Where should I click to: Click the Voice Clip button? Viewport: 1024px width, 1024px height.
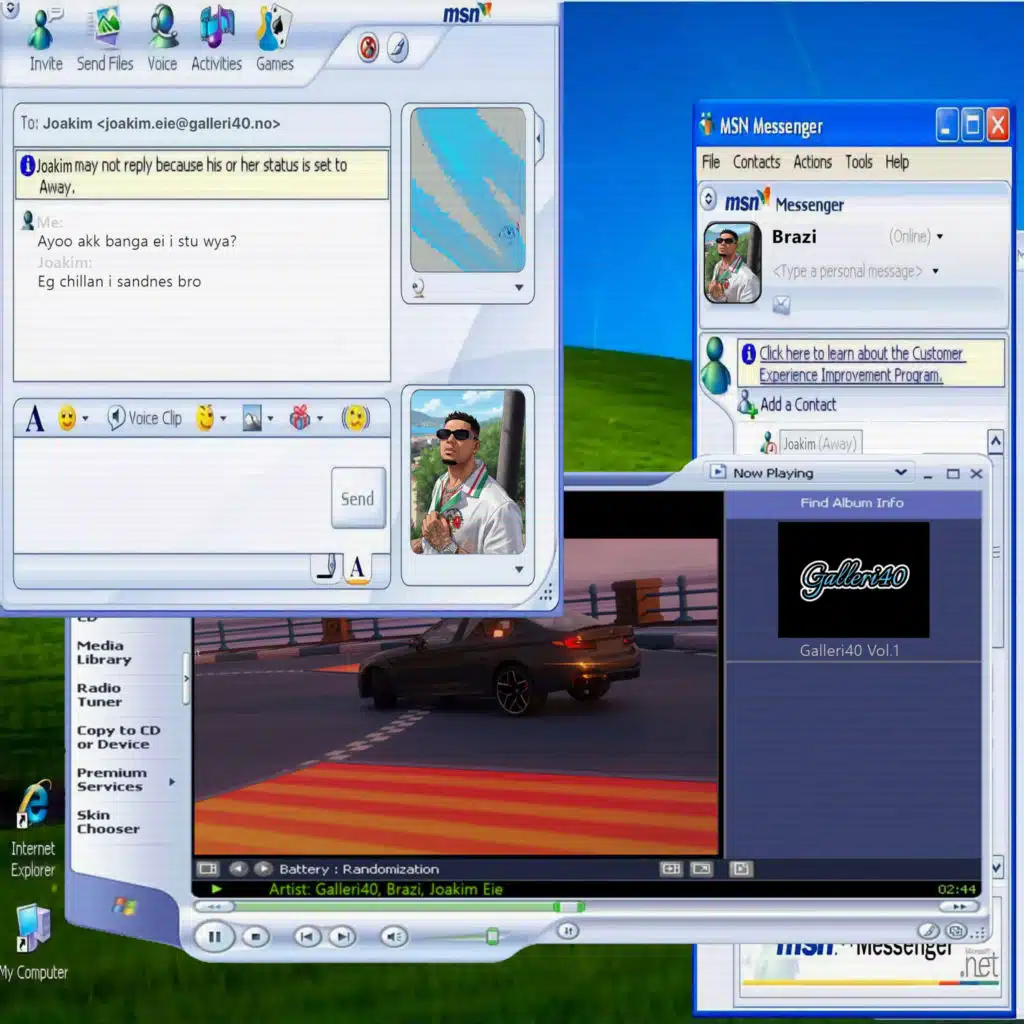(145, 418)
